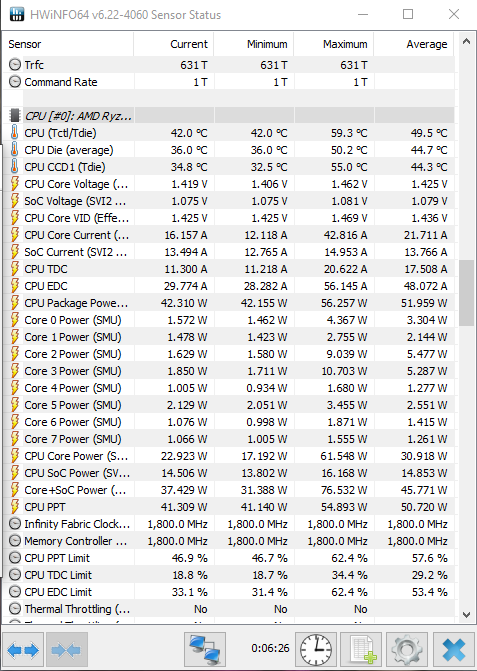Click the chip icon of CPU [#0] group

coord(15,116)
